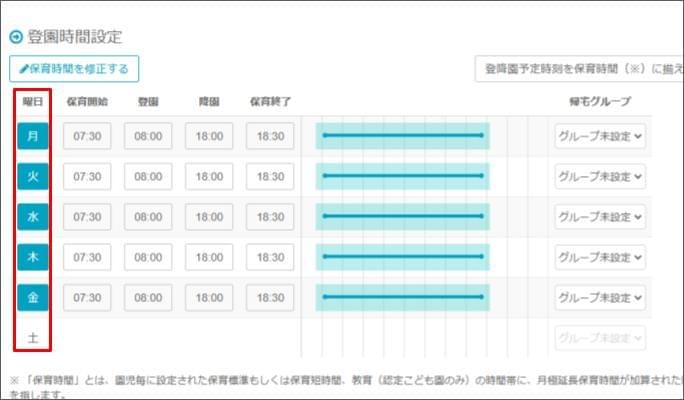684x400 pixels.
Task: Toggle the 金 (Friday) day button
Action: coord(32,297)
